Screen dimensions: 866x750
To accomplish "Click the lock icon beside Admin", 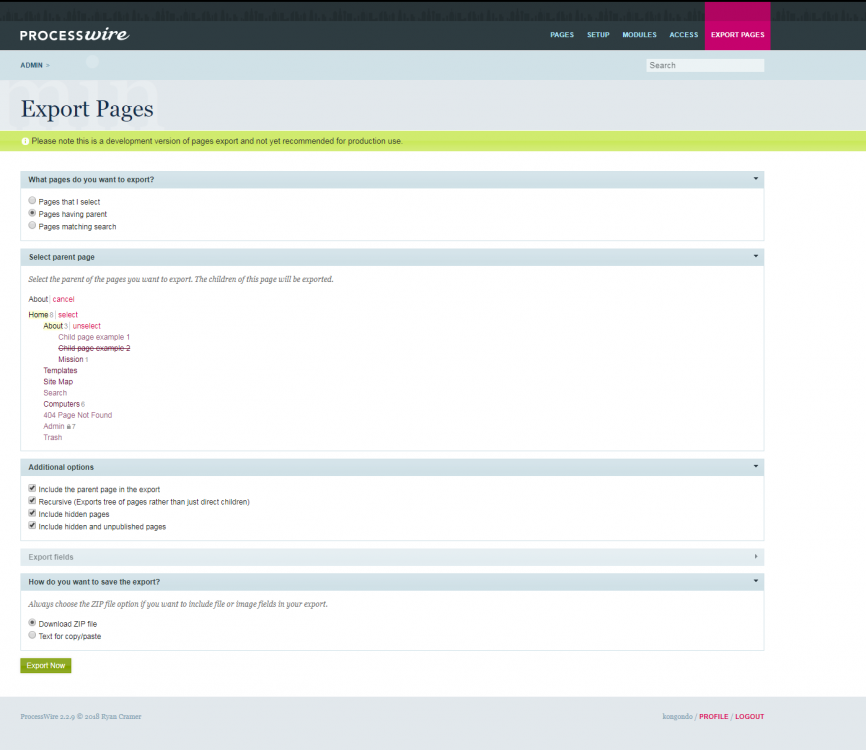I will point(68,427).
